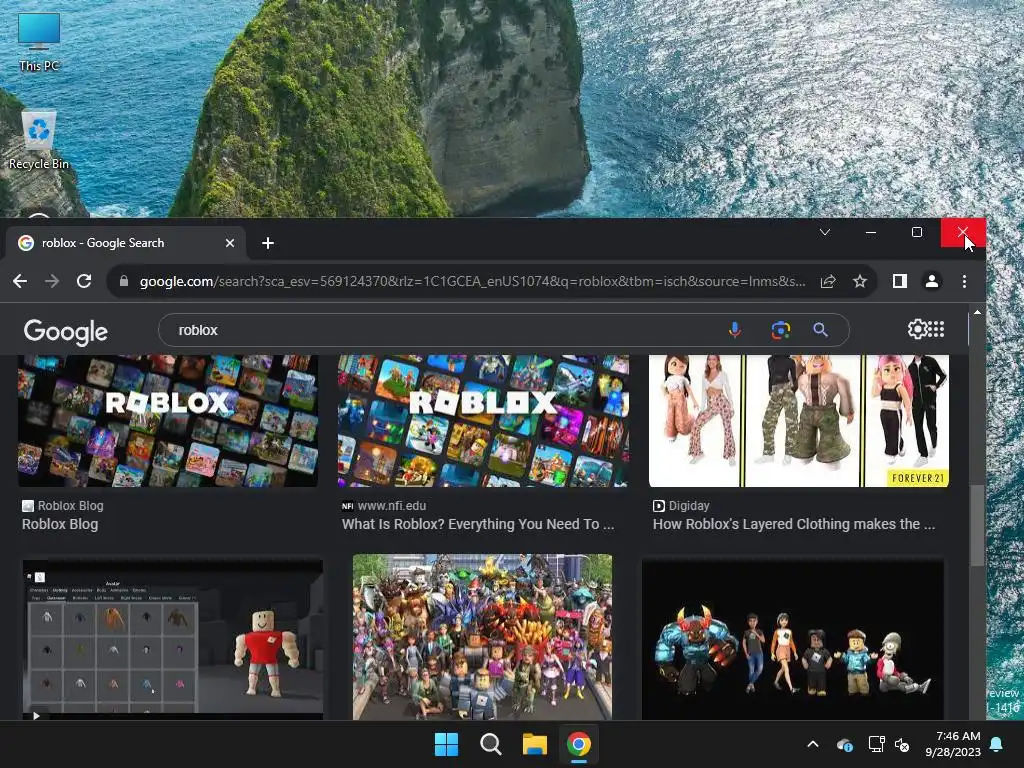Open the crowd of Roblox characters thumbnail
The height and width of the screenshot is (768, 1024).
tap(483, 637)
